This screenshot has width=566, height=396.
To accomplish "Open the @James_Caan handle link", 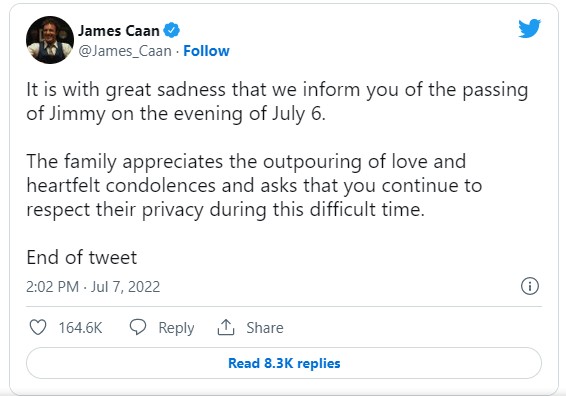I will pos(125,51).
